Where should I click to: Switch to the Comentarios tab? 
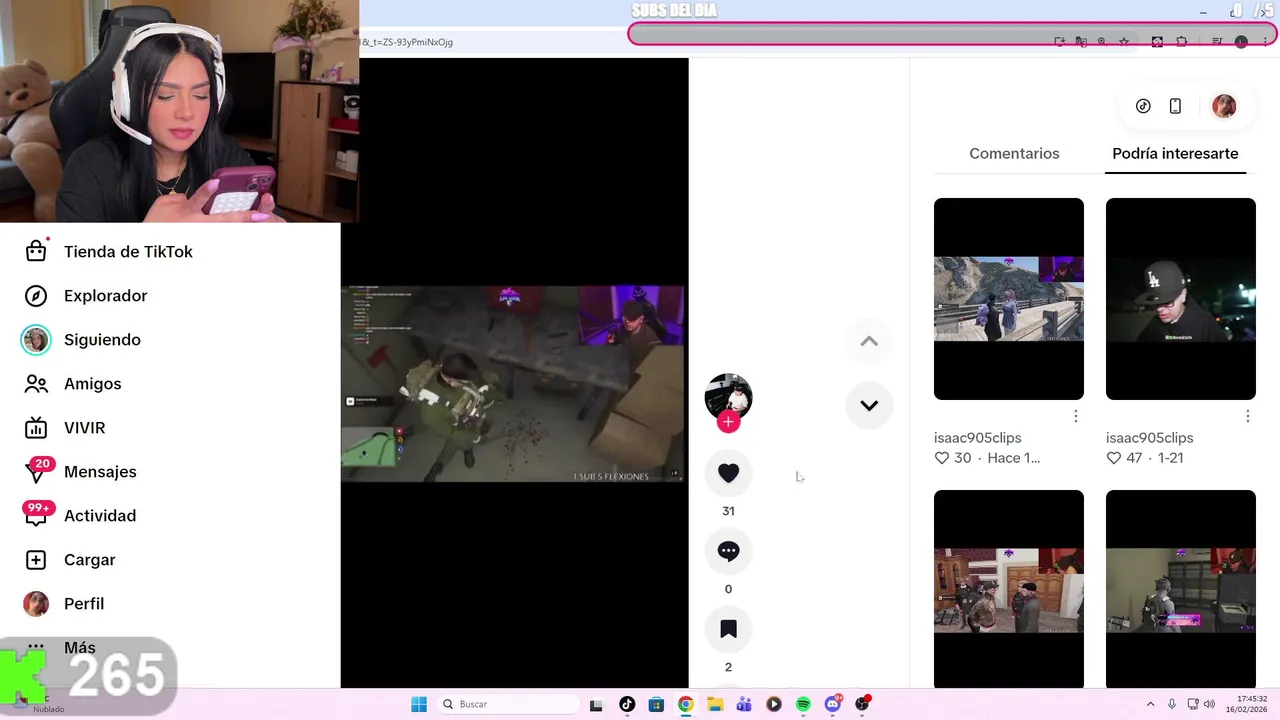(1014, 154)
